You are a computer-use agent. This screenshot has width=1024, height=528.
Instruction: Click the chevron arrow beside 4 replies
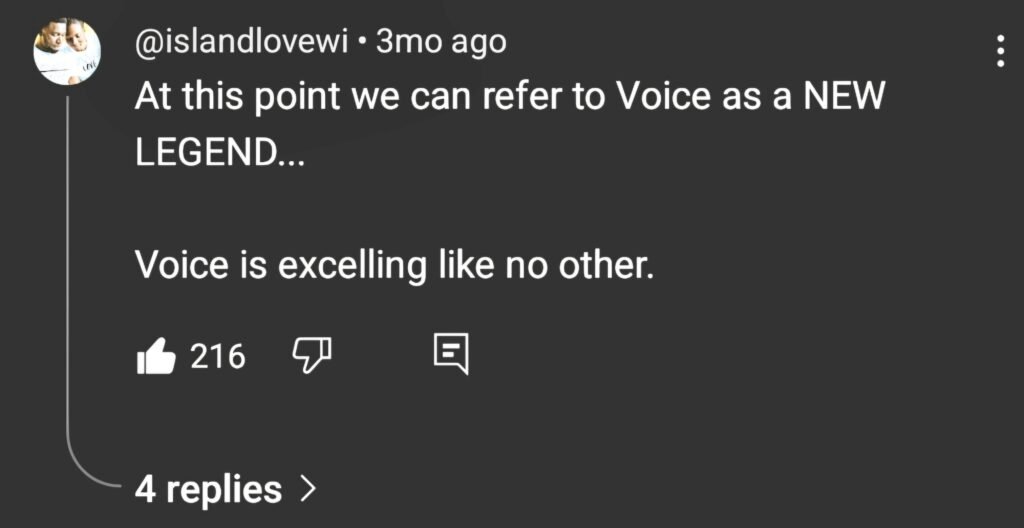pyautogui.click(x=307, y=489)
